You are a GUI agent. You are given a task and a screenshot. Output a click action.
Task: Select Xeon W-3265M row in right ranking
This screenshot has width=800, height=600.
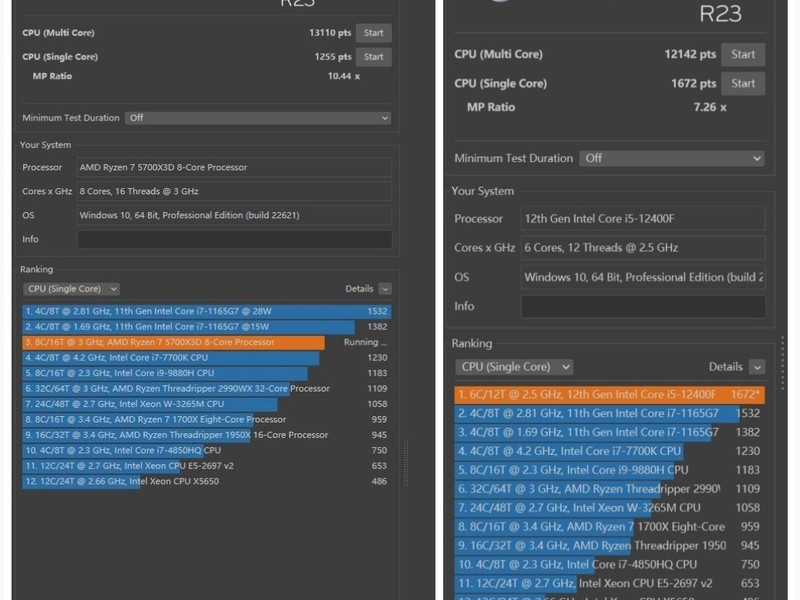[x=610, y=508]
